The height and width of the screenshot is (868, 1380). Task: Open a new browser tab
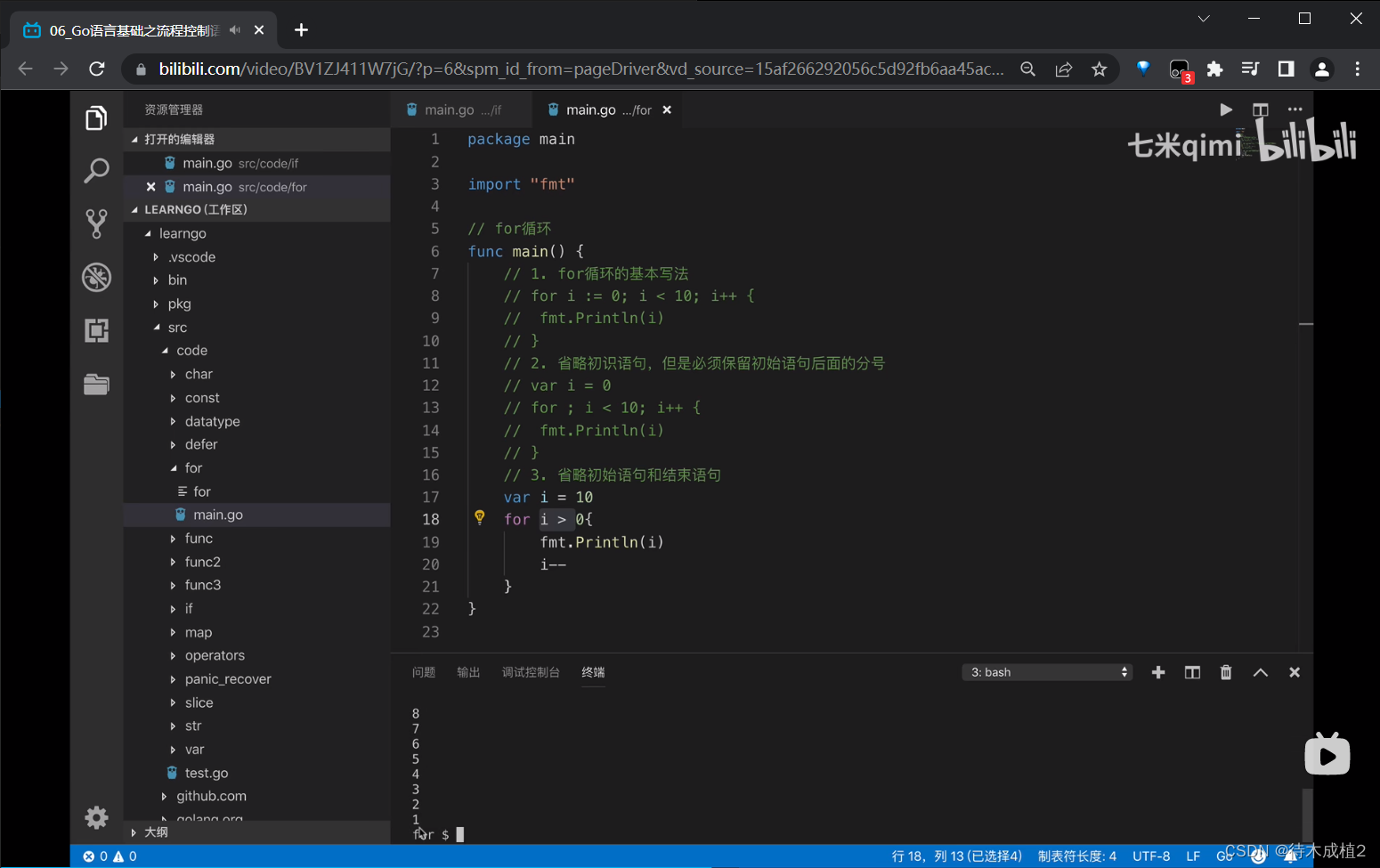pyautogui.click(x=301, y=30)
